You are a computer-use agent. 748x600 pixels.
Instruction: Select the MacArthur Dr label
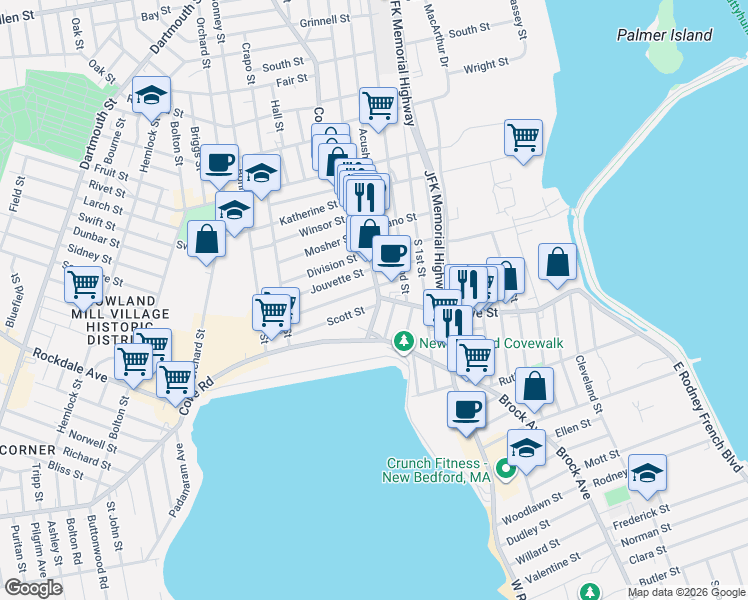pos(436,36)
